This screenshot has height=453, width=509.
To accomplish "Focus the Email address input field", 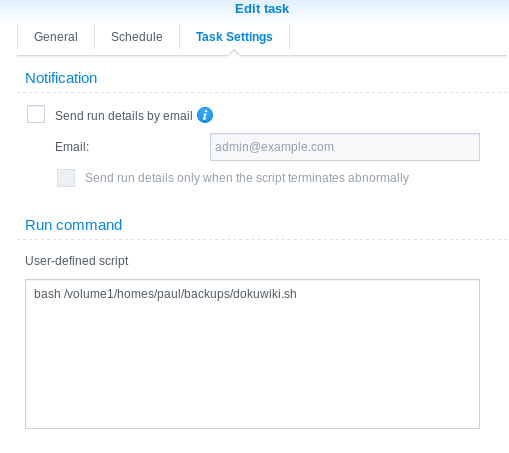I will pyautogui.click(x=345, y=147).
